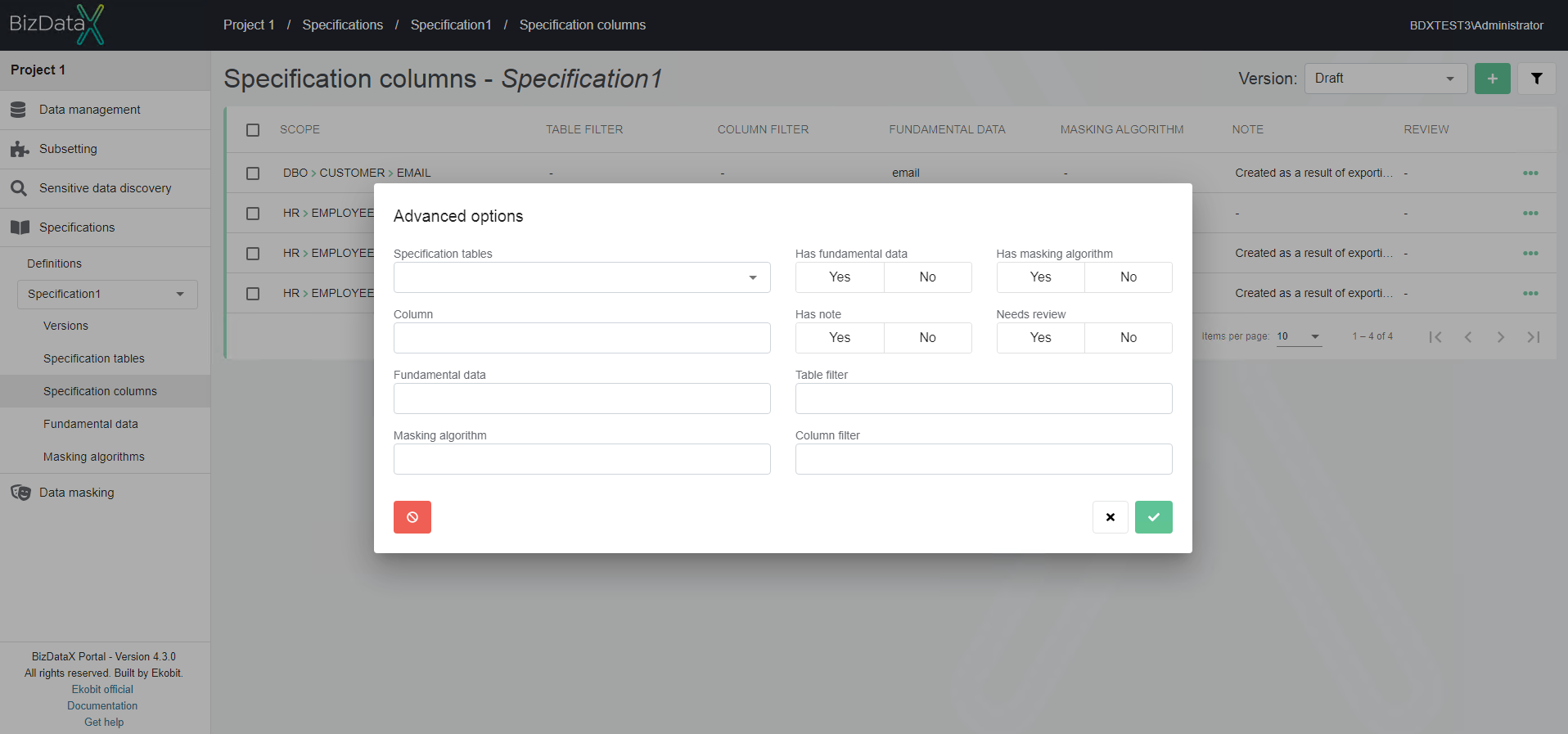The height and width of the screenshot is (734, 1568).
Task: Open Data masking in the sidebar
Action: pyautogui.click(x=105, y=493)
